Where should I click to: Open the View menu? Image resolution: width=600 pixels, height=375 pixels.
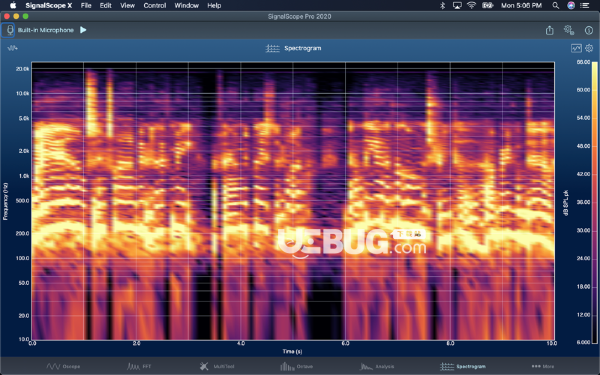click(x=127, y=5)
